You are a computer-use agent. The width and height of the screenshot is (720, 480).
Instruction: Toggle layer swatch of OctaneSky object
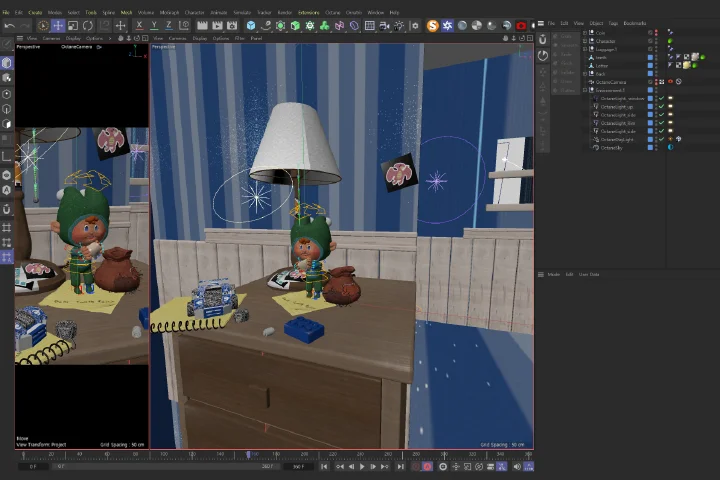(x=650, y=147)
